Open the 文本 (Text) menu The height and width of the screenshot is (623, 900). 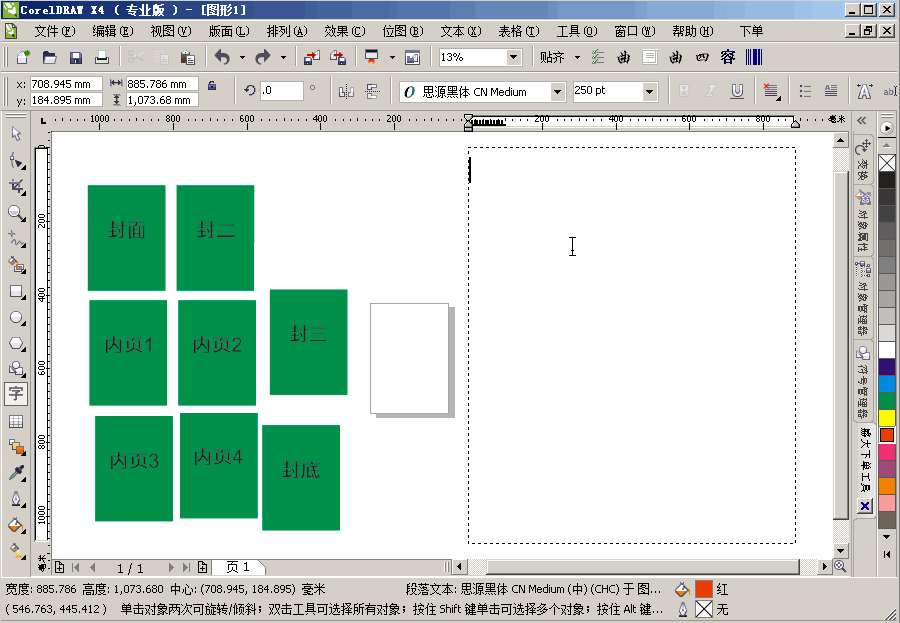click(x=460, y=31)
